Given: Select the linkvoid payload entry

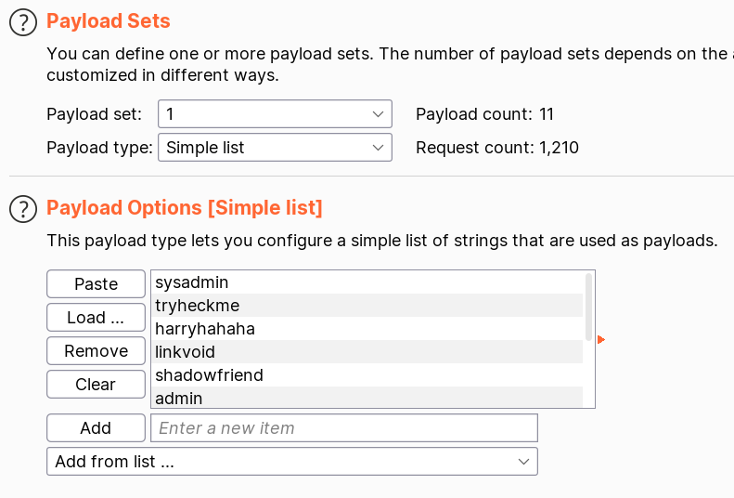Looking at the screenshot, I should tap(367, 352).
